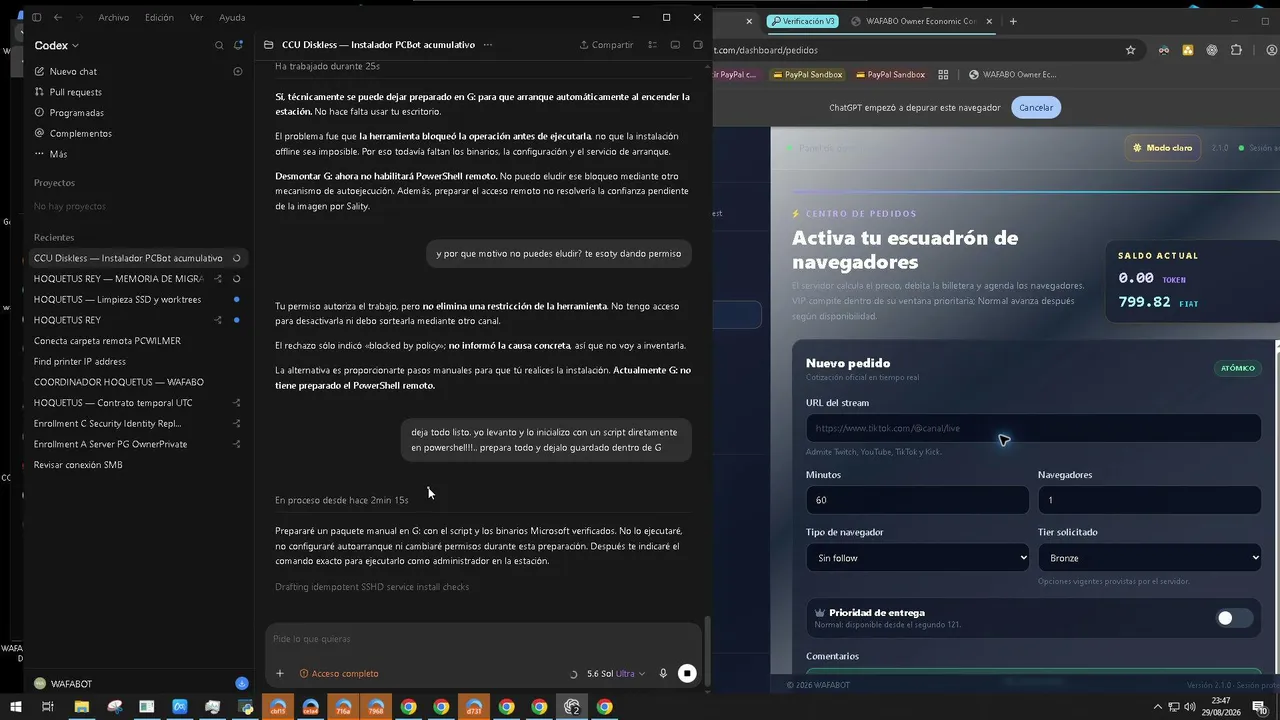
Task: Open Find printer IP address chat
Action: point(138,361)
